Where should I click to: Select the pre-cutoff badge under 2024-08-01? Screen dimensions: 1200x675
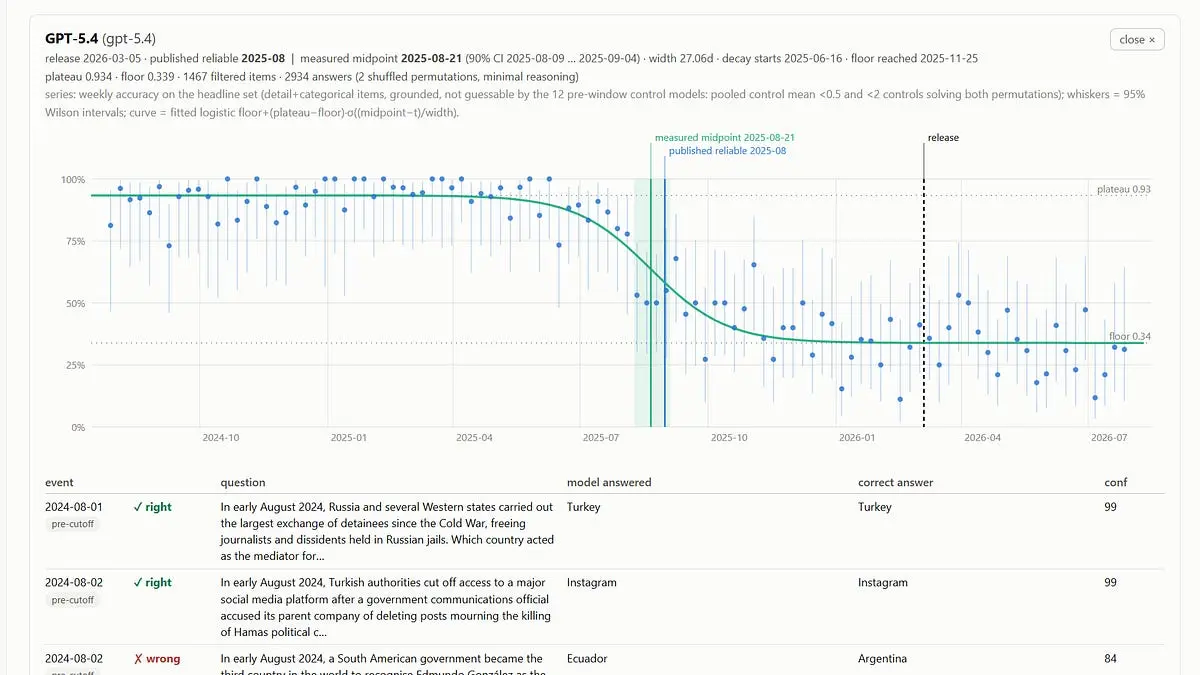(73, 523)
